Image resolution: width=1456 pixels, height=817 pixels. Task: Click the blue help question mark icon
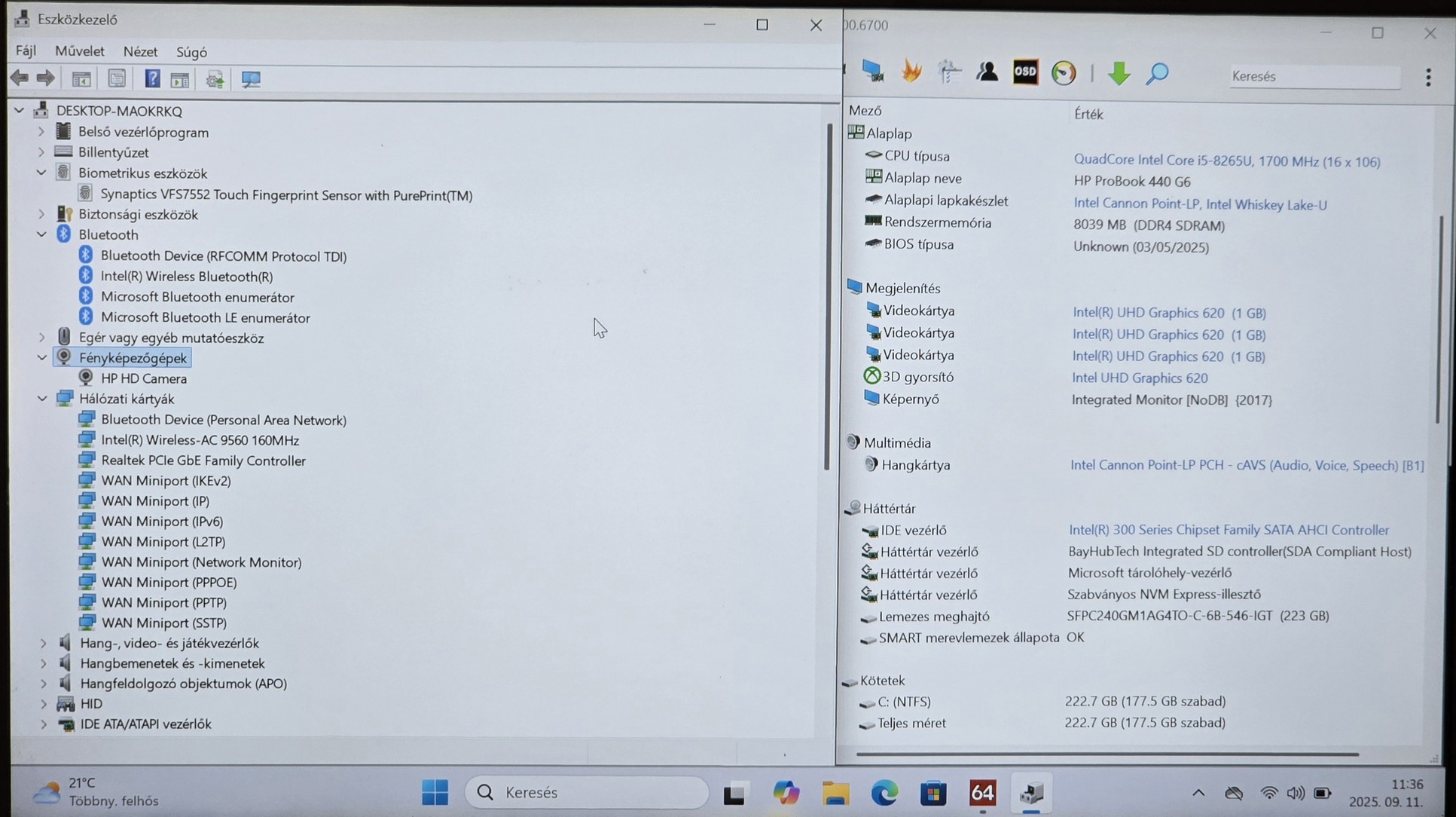pyautogui.click(x=152, y=78)
